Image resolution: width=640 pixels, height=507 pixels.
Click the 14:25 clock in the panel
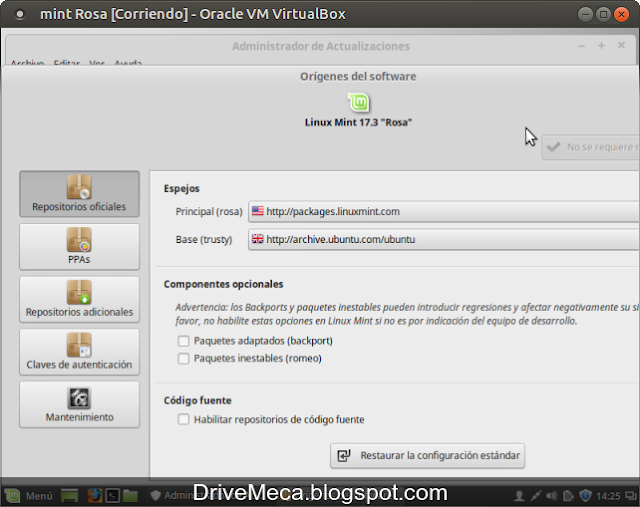[608, 496]
